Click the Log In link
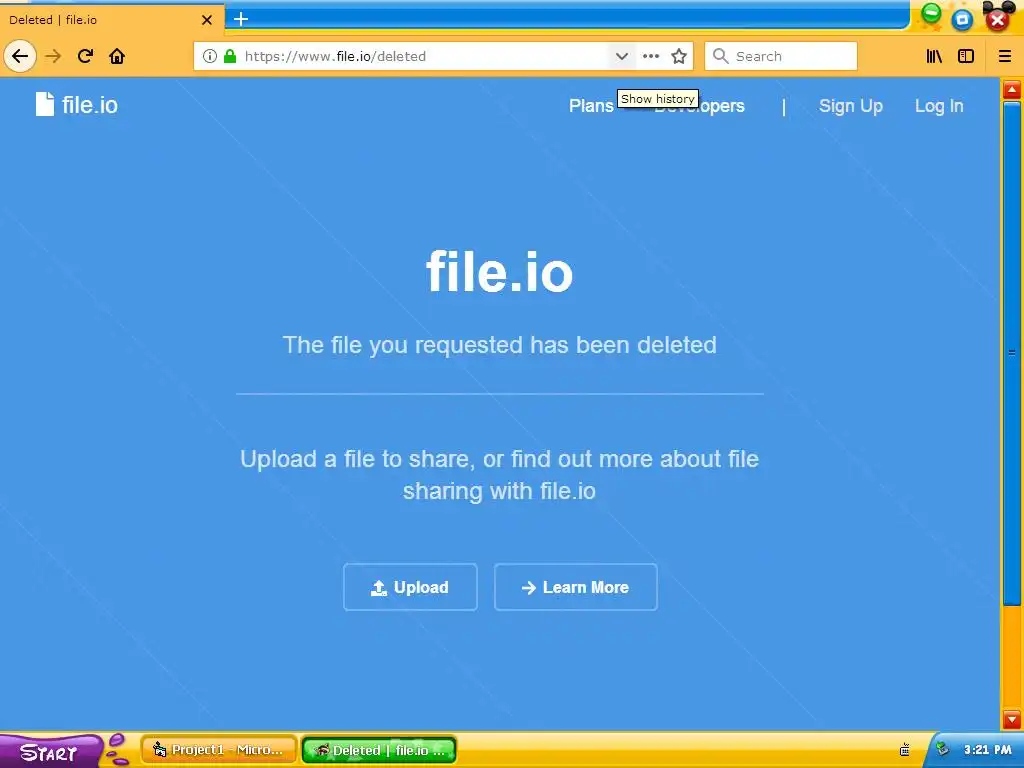 coord(938,106)
